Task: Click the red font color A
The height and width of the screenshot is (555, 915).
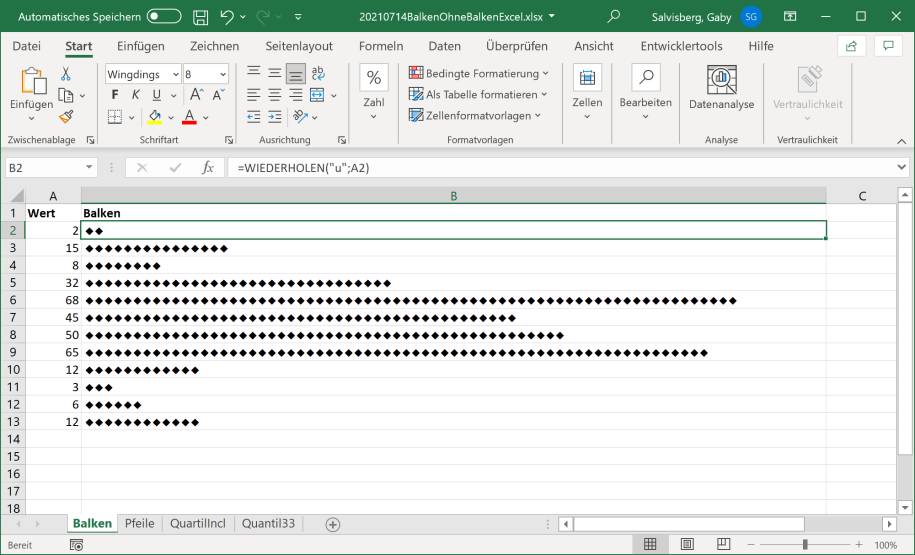Action: (x=189, y=117)
